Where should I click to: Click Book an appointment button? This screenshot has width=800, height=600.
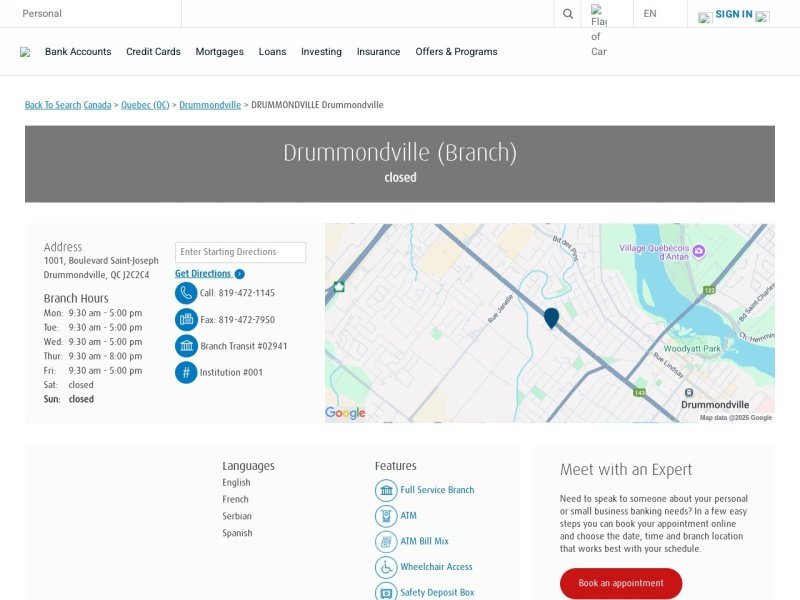pyautogui.click(x=621, y=583)
